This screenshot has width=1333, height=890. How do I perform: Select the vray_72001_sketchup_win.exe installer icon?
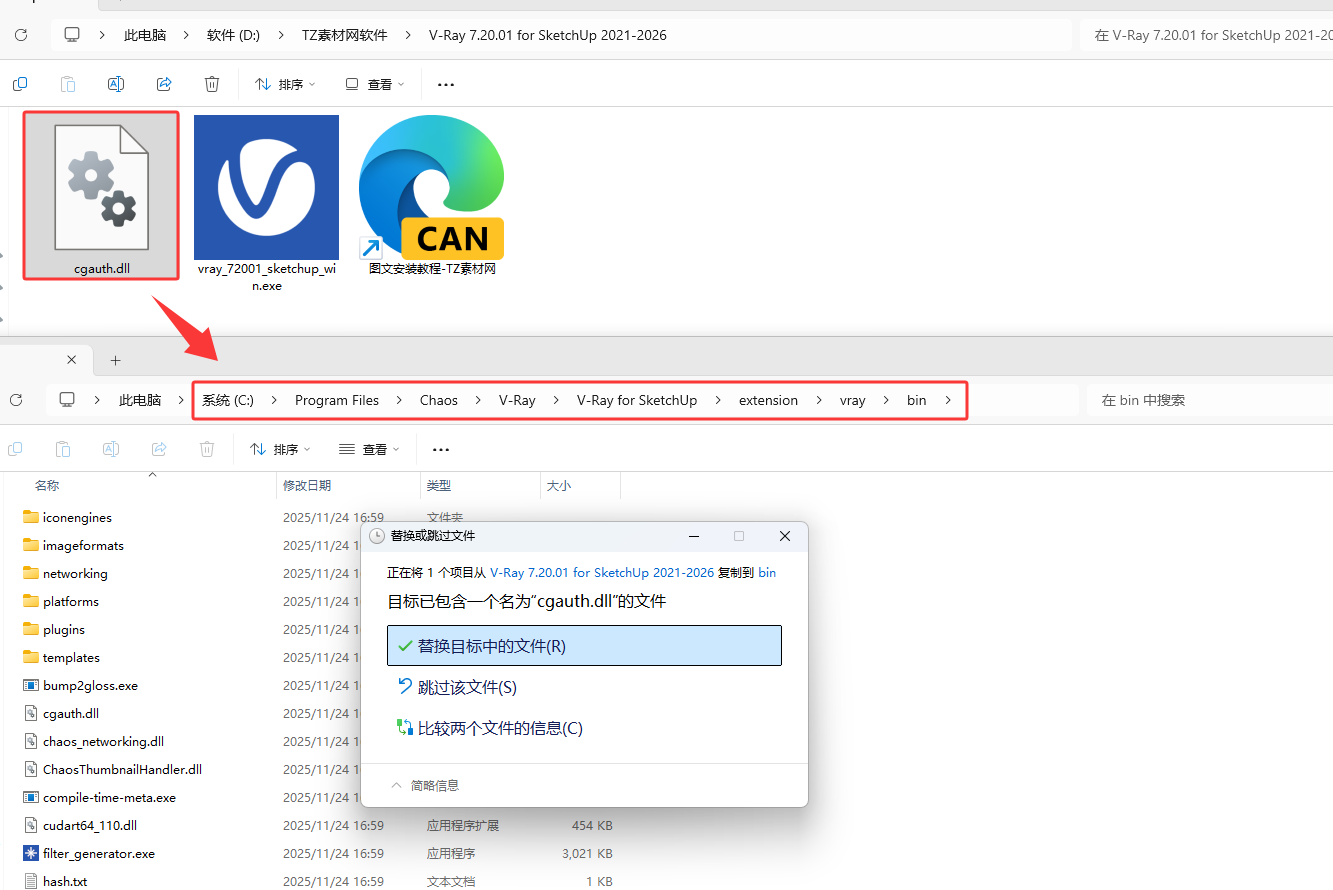266,187
